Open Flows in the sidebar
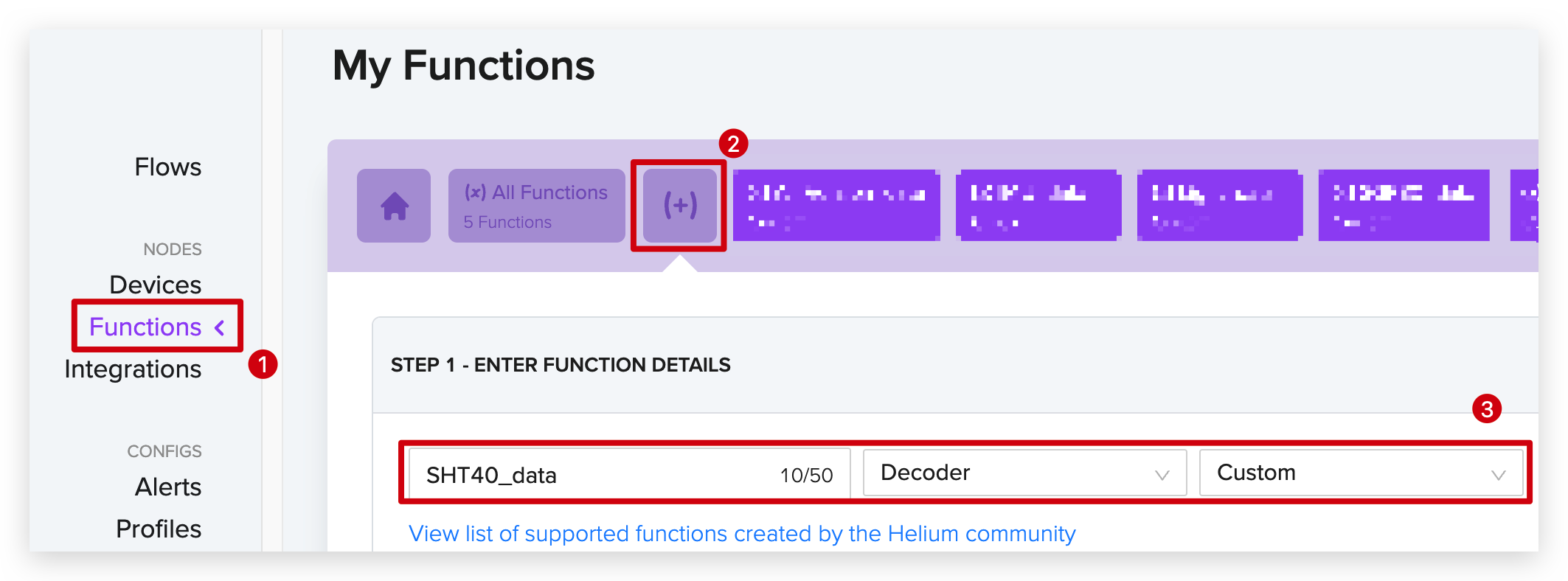The height and width of the screenshot is (581, 1568). [x=167, y=167]
